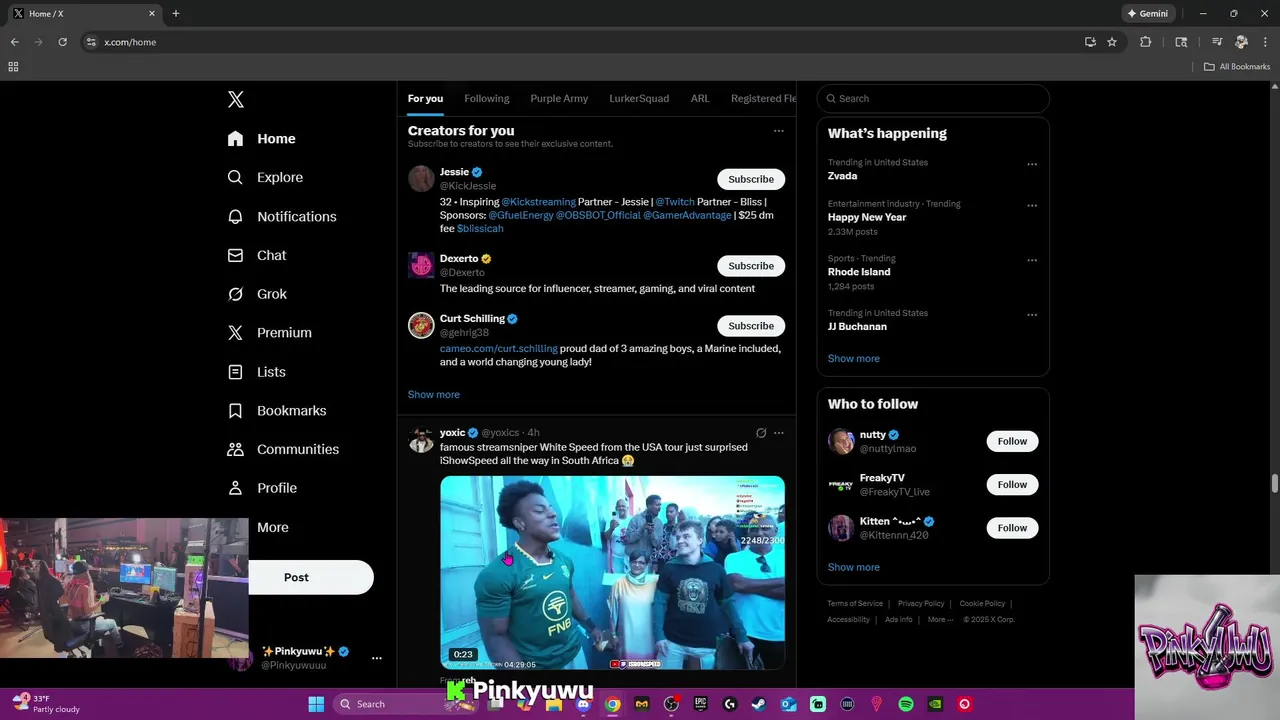The image size is (1280, 720).
Task: Click the X logo in the sidebar
Action: point(235,99)
